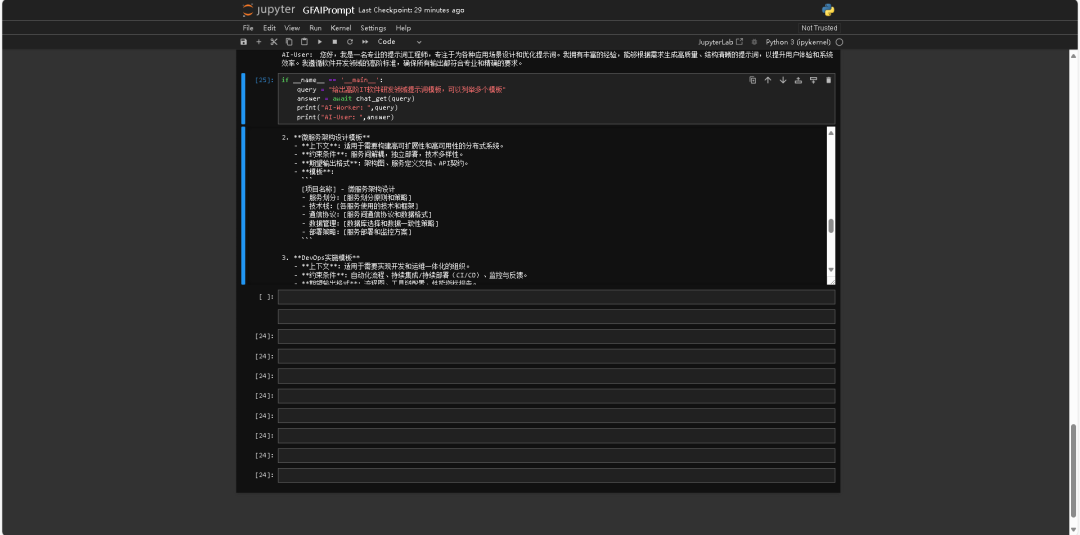Click the Python logo icon
Screen dimensions: 1080x535
(x=829, y=10)
